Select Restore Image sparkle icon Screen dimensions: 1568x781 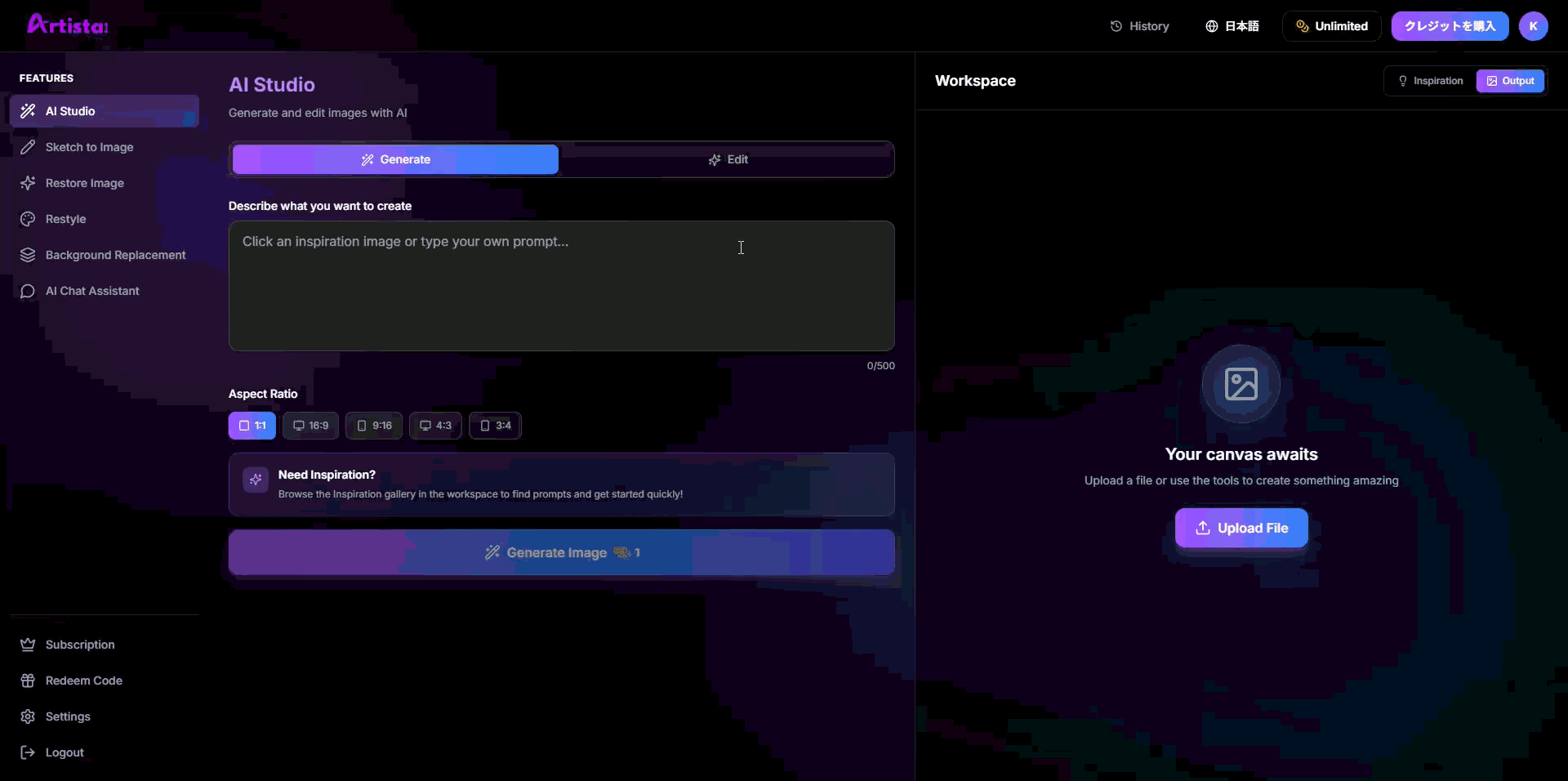[28, 183]
